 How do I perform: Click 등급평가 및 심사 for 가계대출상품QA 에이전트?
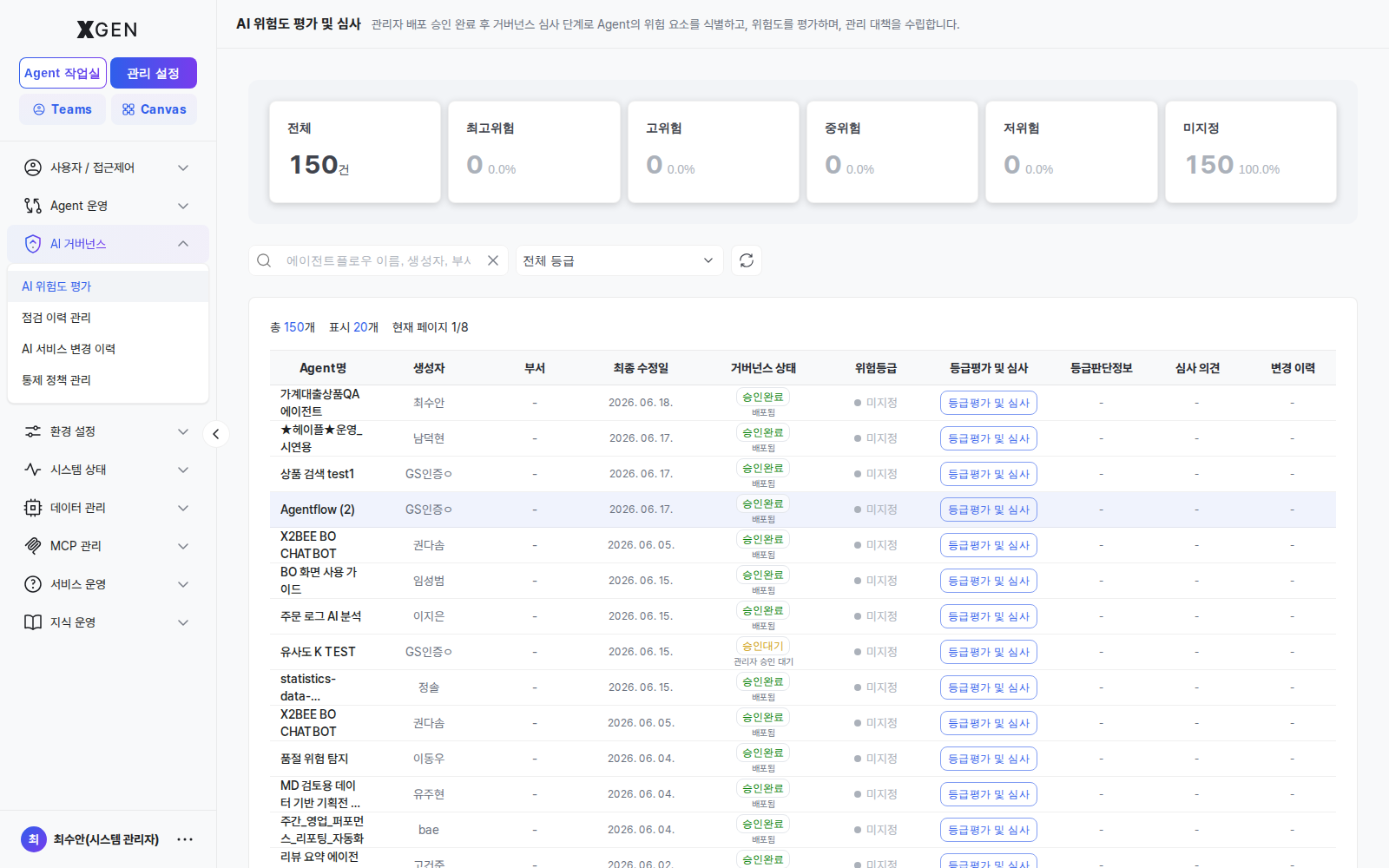point(989,403)
